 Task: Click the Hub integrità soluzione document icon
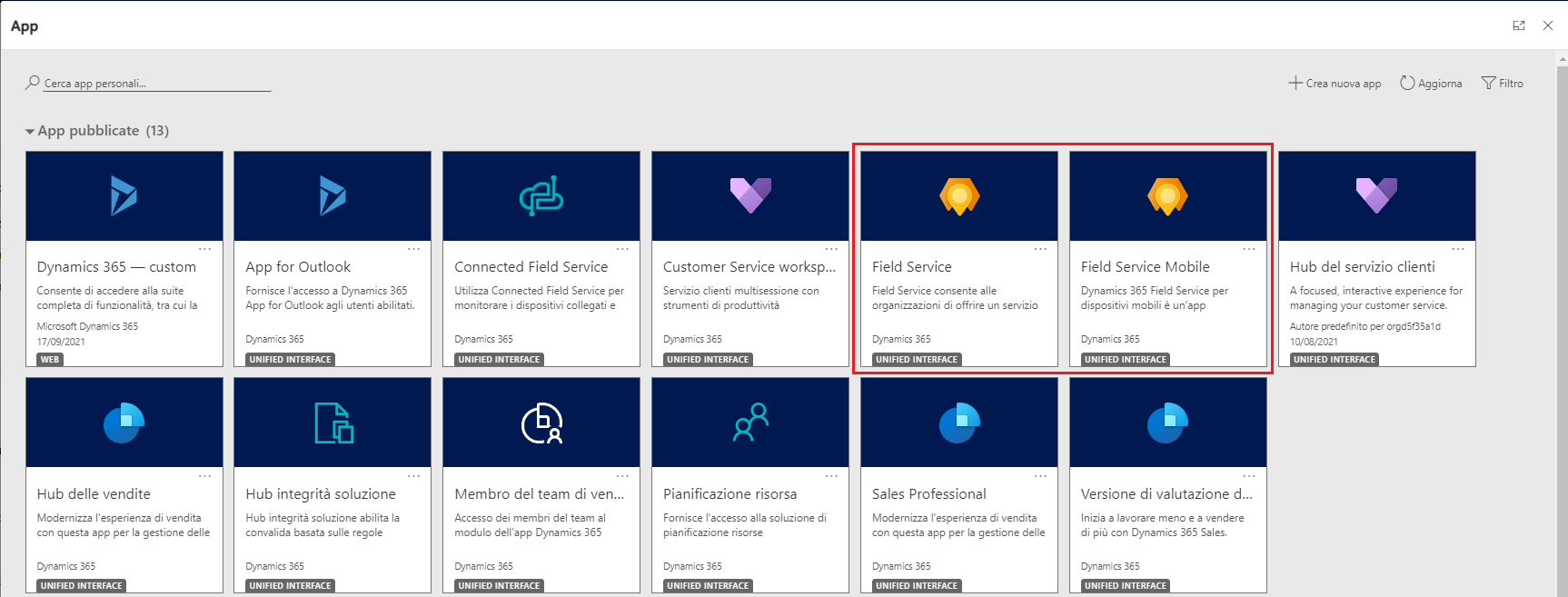click(333, 423)
